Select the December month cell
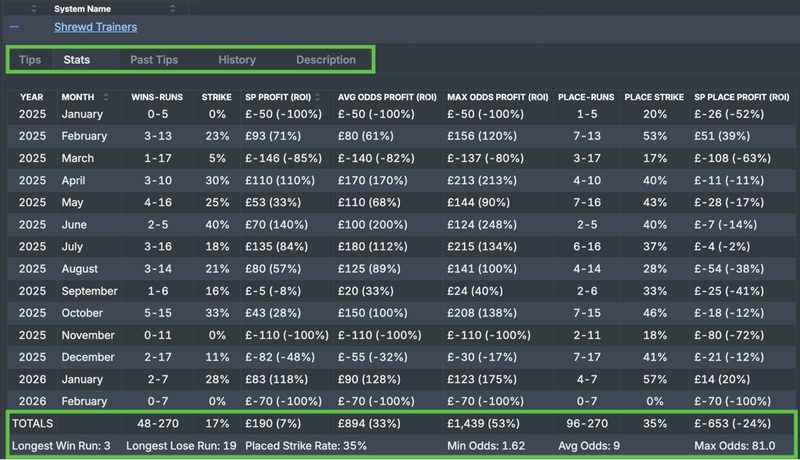 coord(88,357)
